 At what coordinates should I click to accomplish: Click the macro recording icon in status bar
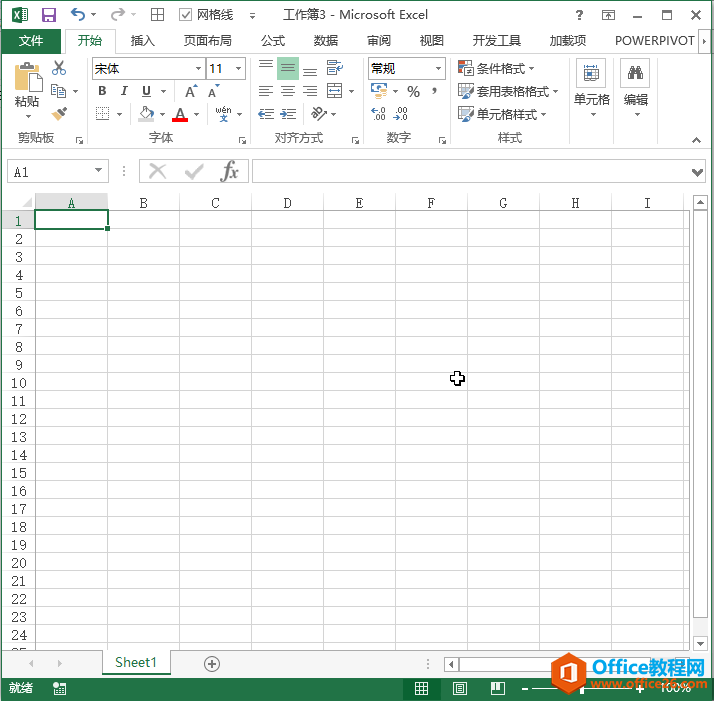coord(59,688)
